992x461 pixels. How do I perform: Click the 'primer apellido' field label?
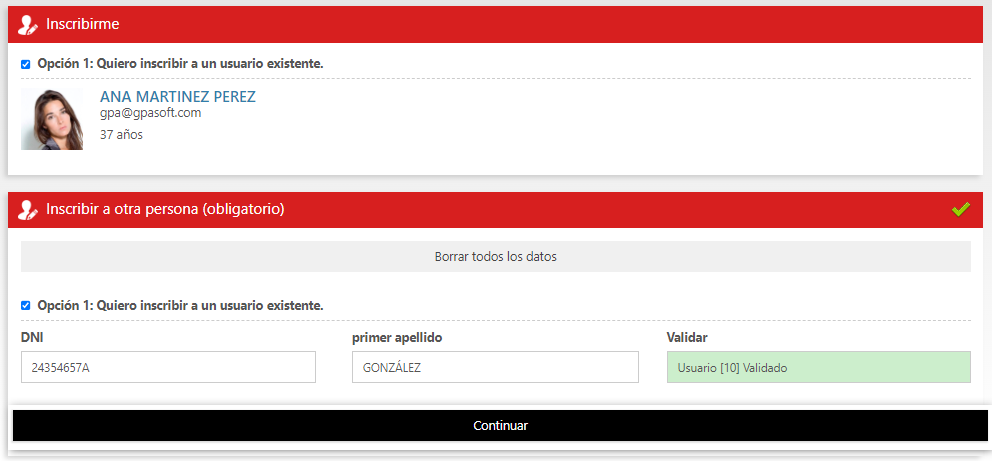click(397, 338)
